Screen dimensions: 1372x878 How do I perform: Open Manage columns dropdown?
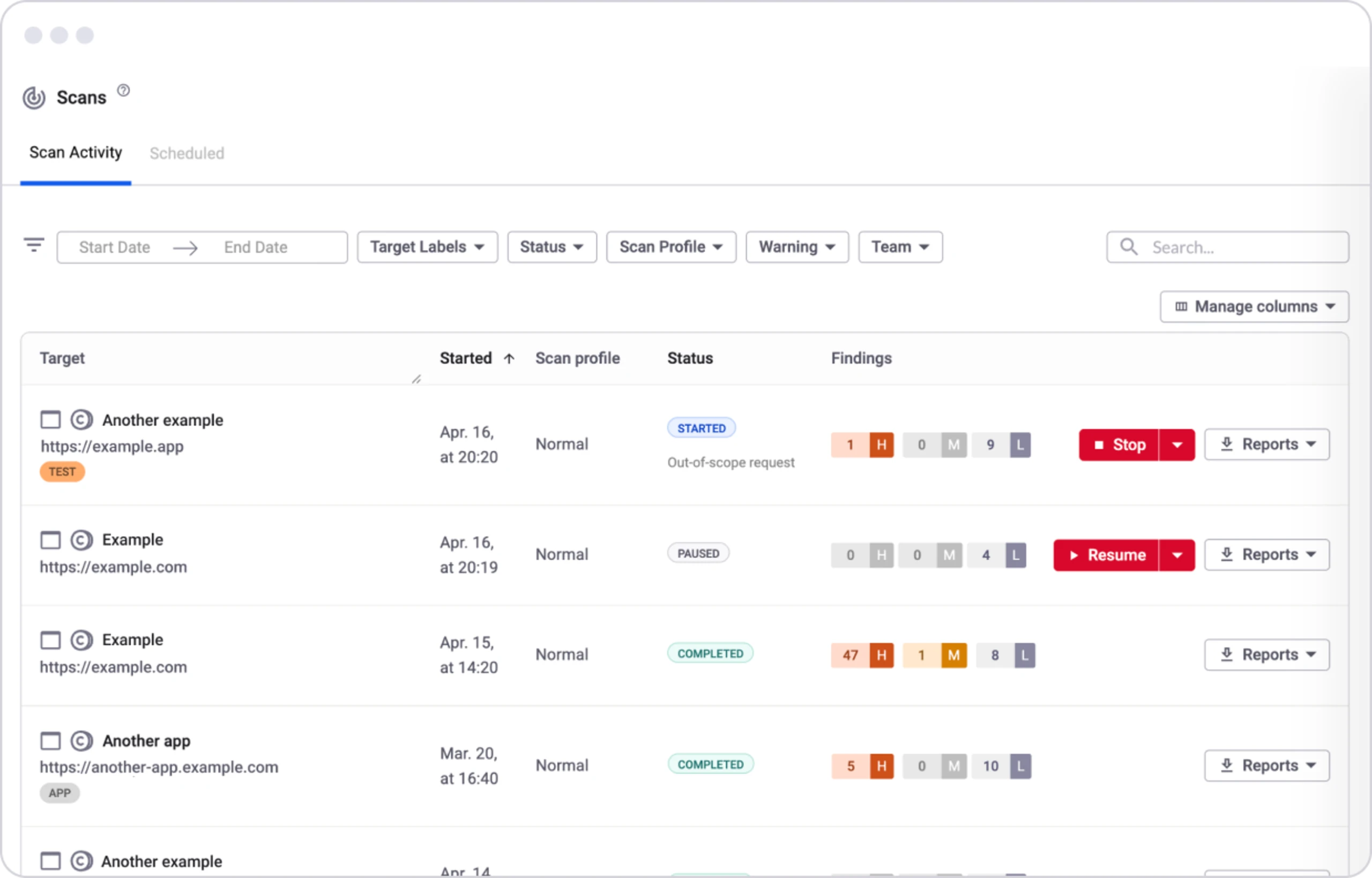tap(1254, 307)
